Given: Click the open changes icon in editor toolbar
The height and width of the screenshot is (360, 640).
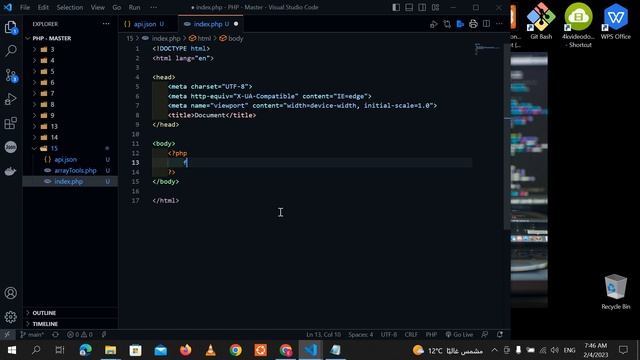Looking at the screenshot, I should (447, 24).
